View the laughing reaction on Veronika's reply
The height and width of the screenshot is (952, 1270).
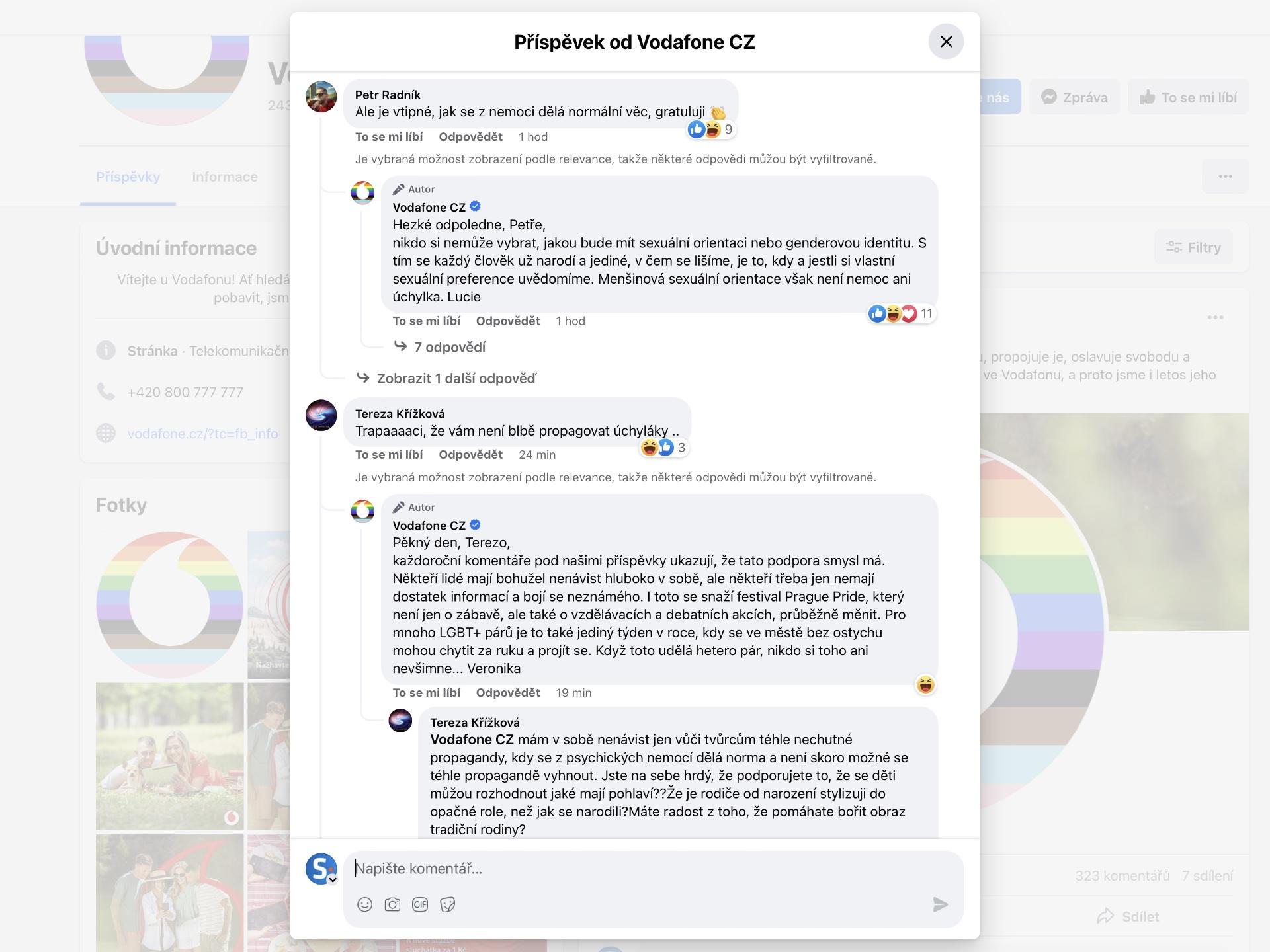click(x=925, y=685)
